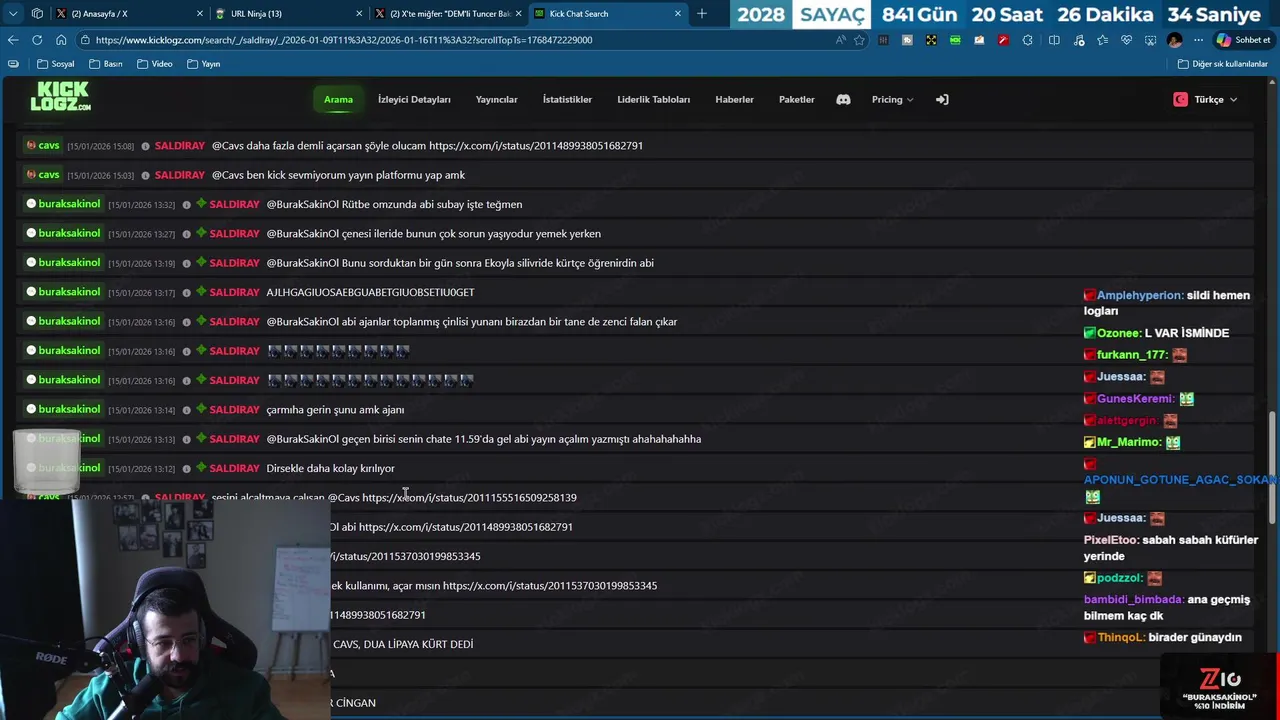Click the green extension icon in toolbar
The height and width of the screenshot is (720, 1280).
(955, 40)
